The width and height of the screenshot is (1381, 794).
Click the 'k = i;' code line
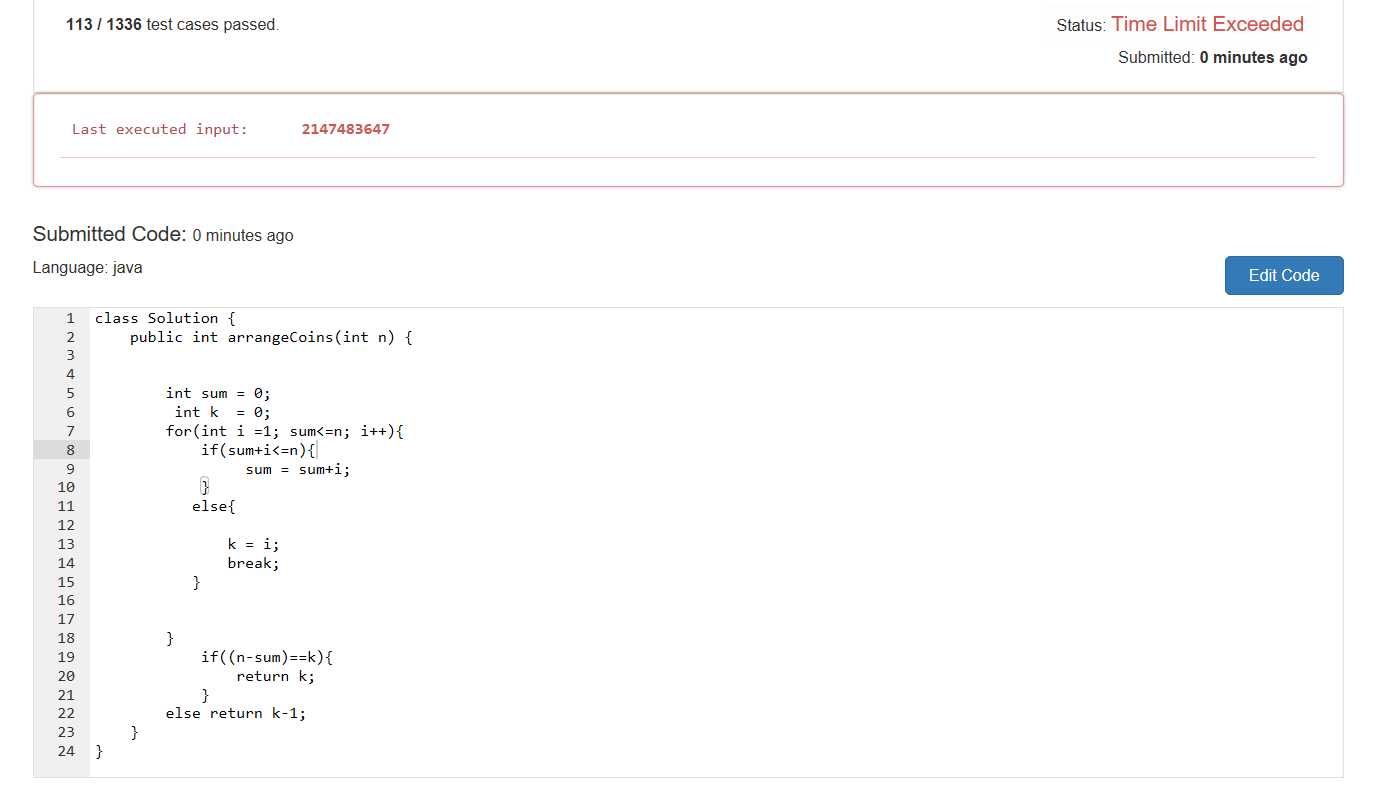pos(254,544)
